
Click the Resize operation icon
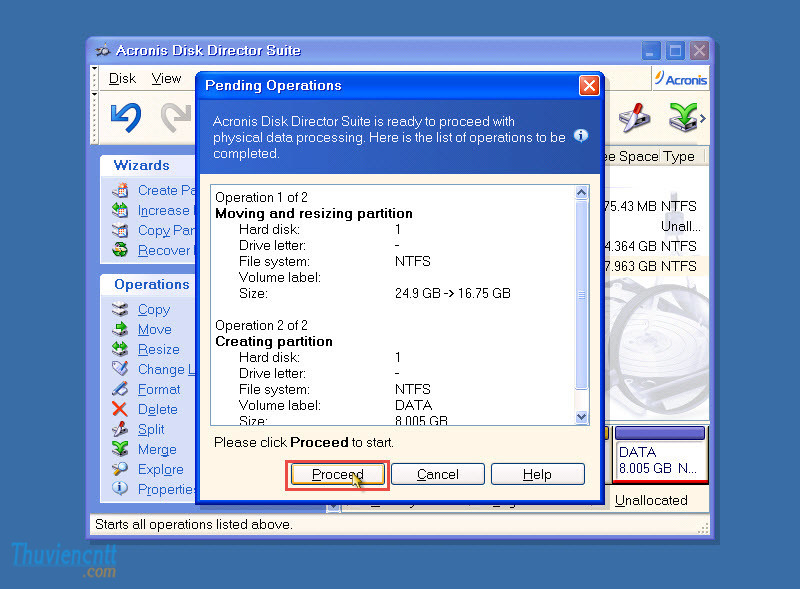click(120, 349)
